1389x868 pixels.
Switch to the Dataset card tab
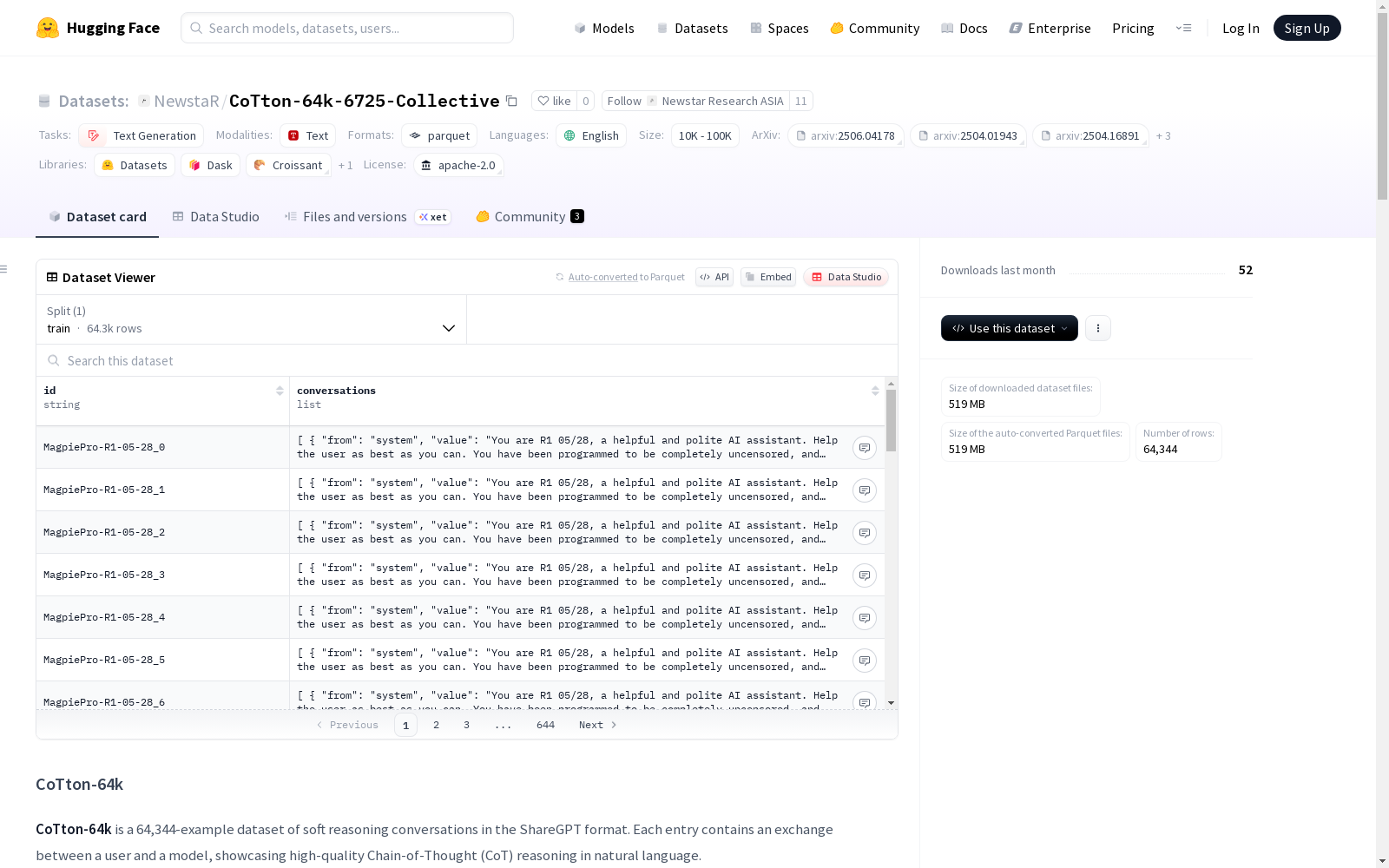[97, 217]
